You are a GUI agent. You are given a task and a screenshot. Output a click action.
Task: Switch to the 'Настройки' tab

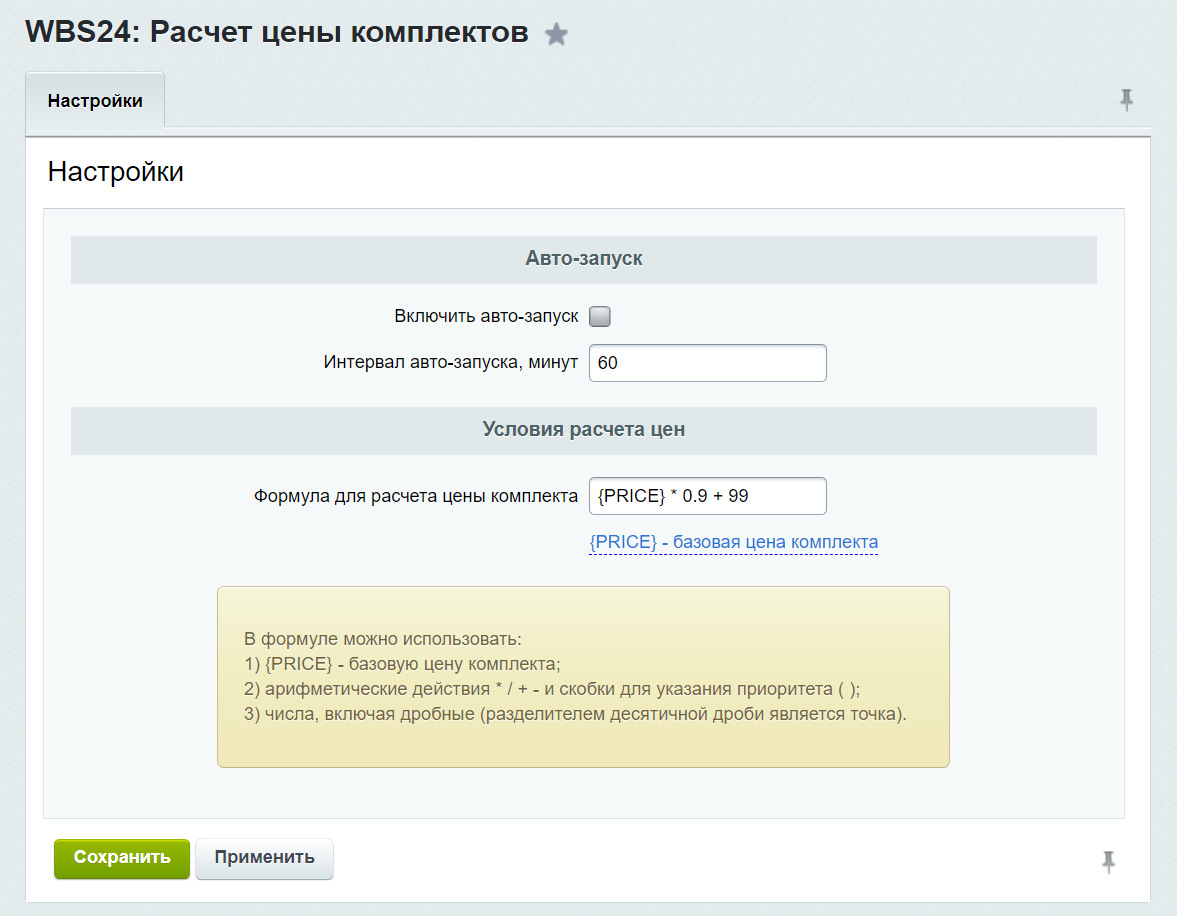(95, 100)
